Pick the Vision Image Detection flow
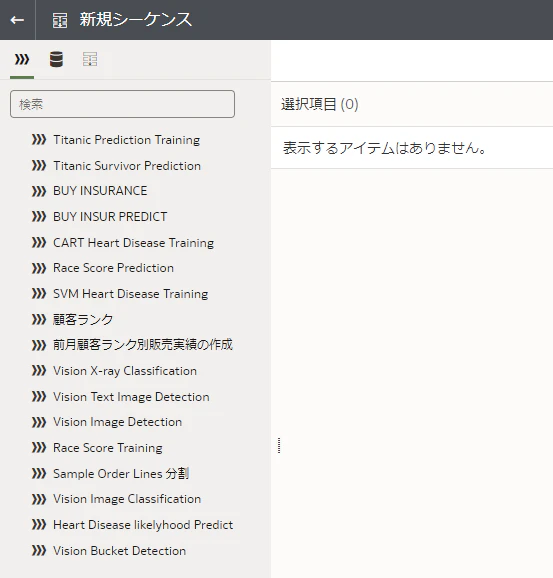This screenshot has width=553, height=578. 118,422
